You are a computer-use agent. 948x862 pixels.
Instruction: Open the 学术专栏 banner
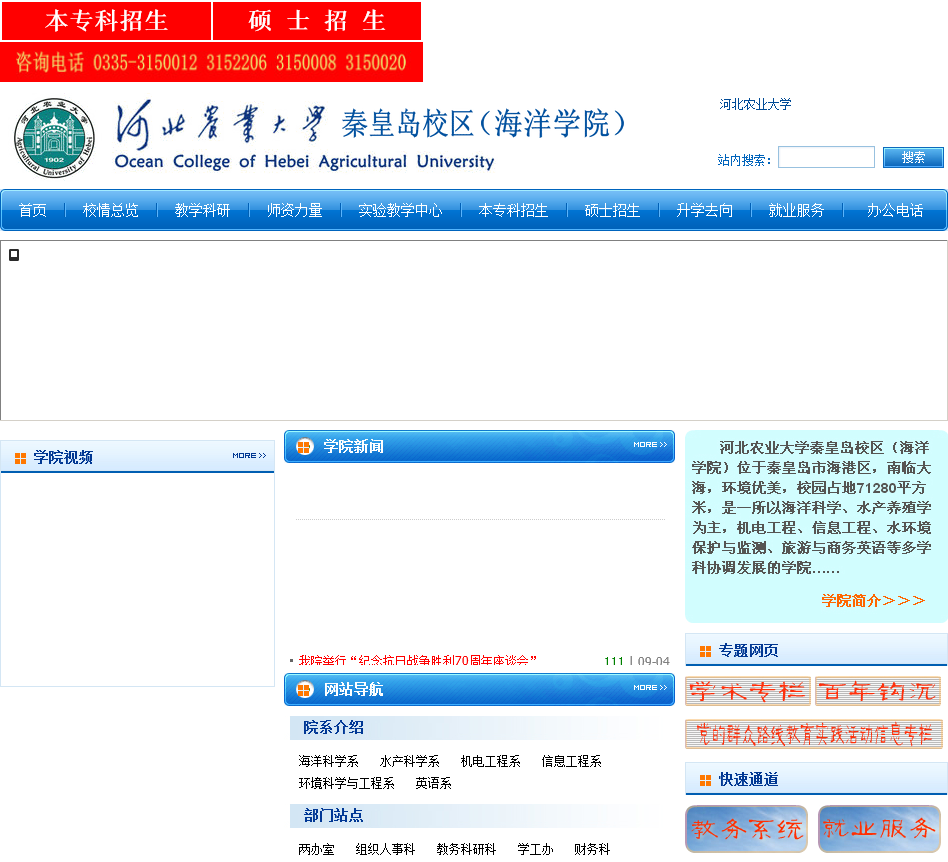(748, 692)
